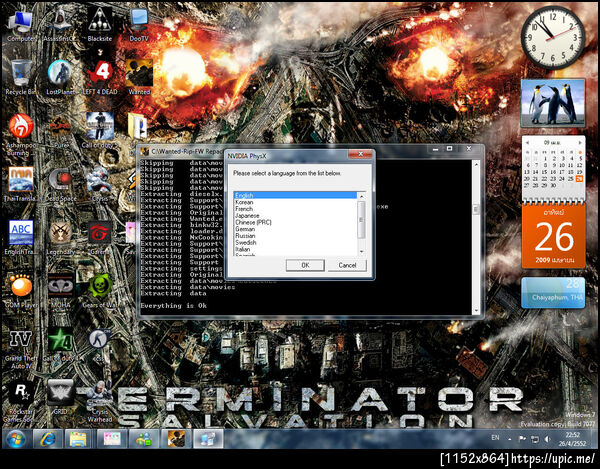Show hidden tray icons arrow
Viewport: 600px width, 469px height.
pyautogui.click(x=510, y=439)
